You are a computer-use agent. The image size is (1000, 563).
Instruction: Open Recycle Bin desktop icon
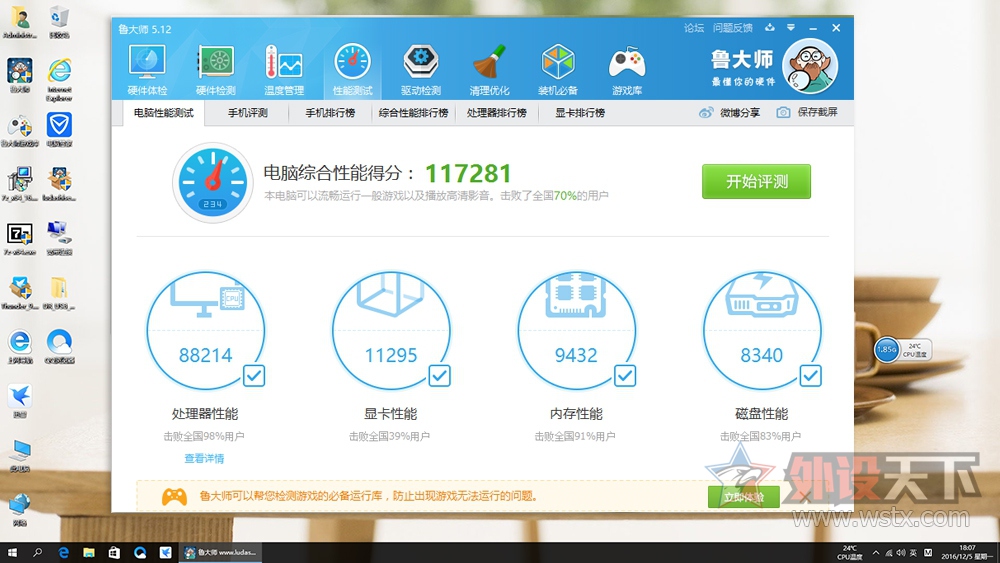(59, 22)
